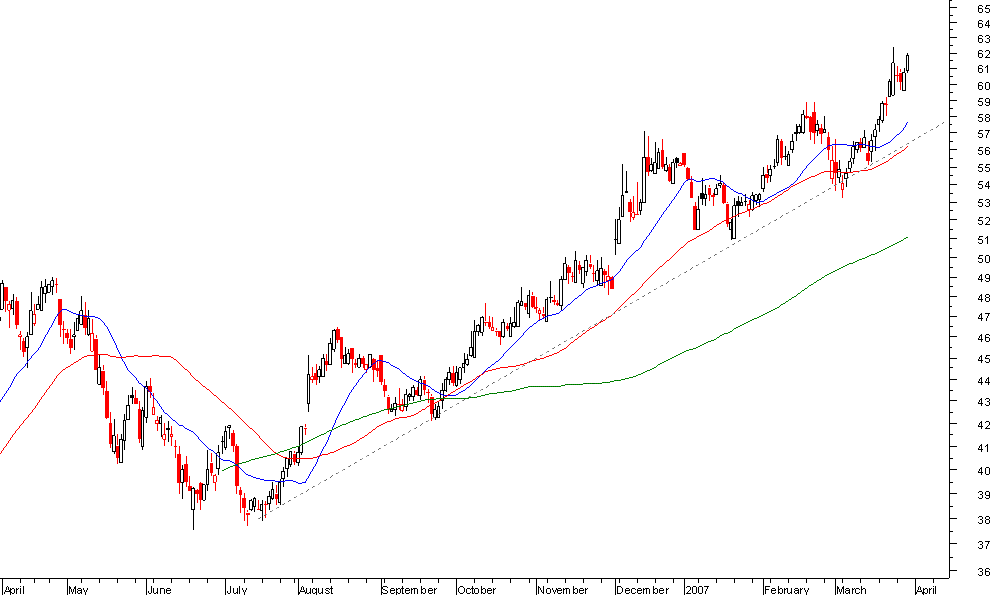Click the February label on time axis
The height and width of the screenshot is (595, 994).
click(787, 589)
